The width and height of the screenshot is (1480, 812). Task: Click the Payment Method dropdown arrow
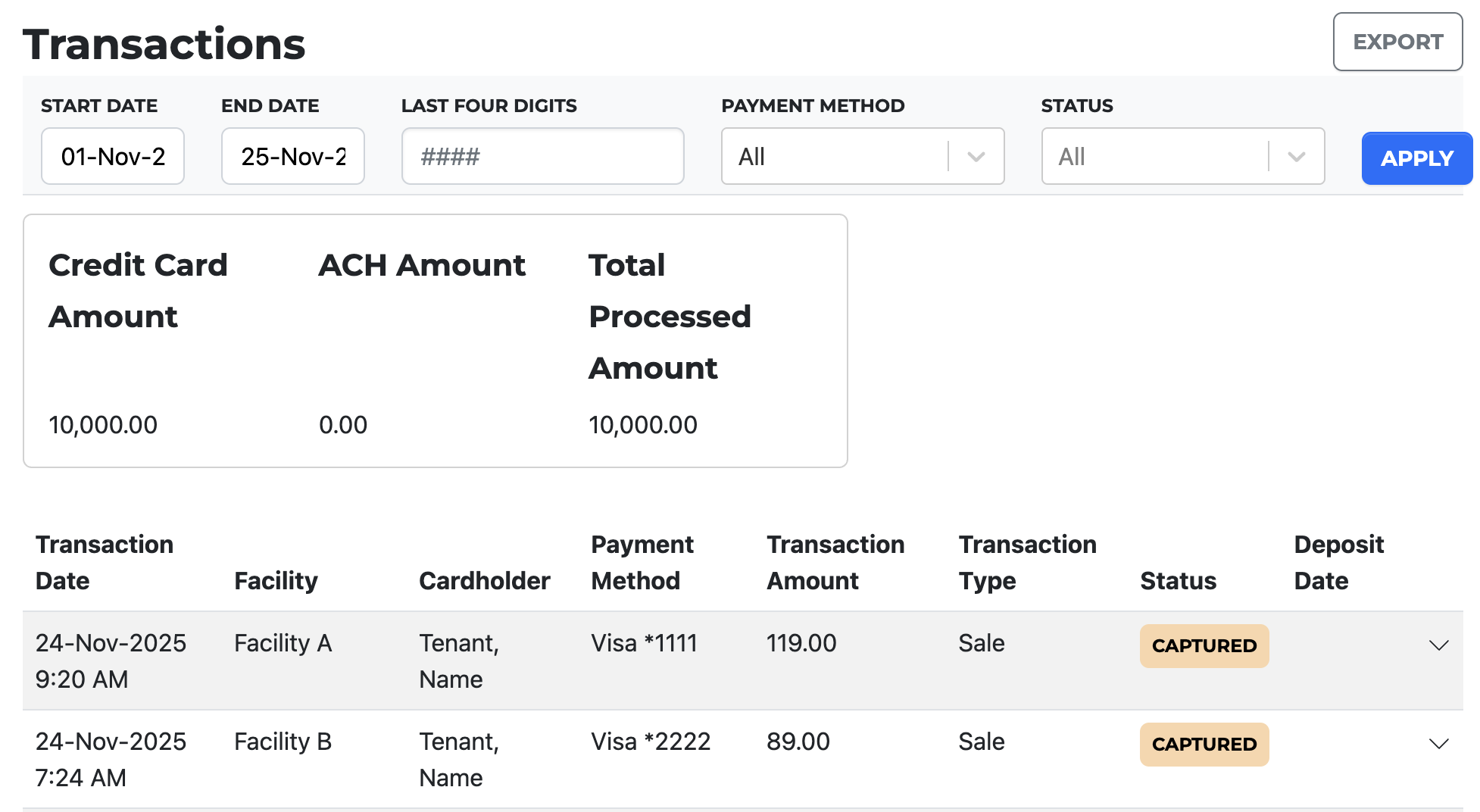tap(976, 157)
